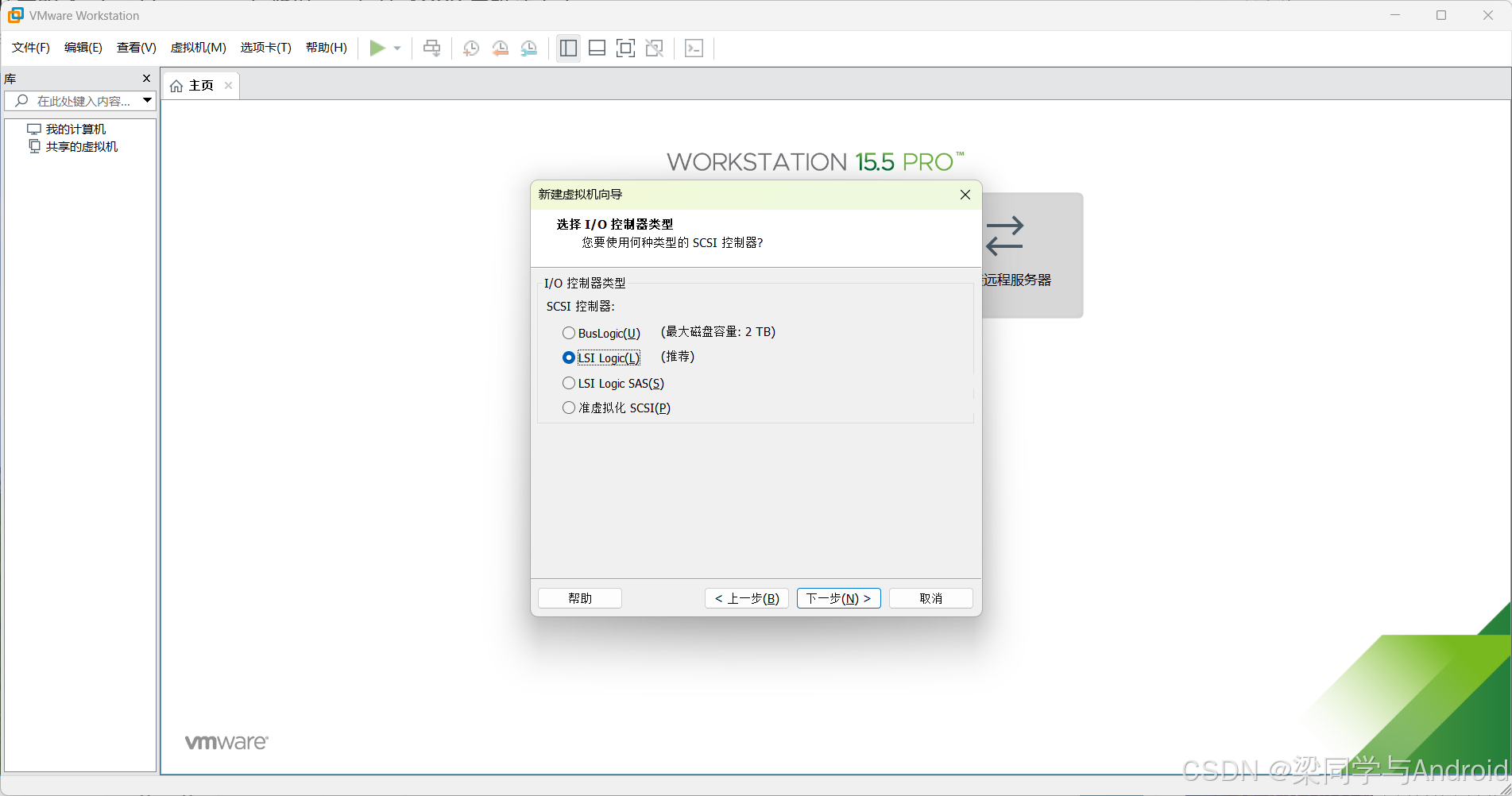This screenshot has height=796, width=1512.
Task: Click the green power-on play icon
Action: point(377,48)
